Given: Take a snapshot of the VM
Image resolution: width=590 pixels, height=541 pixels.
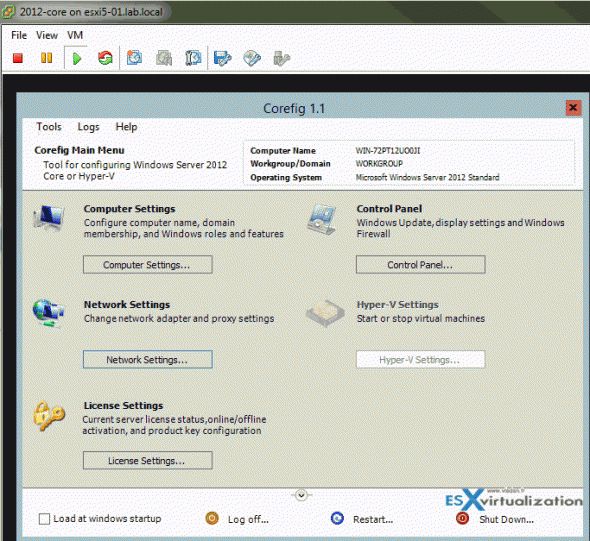Looking at the screenshot, I should pyautogui.click(x=134, y=58).
